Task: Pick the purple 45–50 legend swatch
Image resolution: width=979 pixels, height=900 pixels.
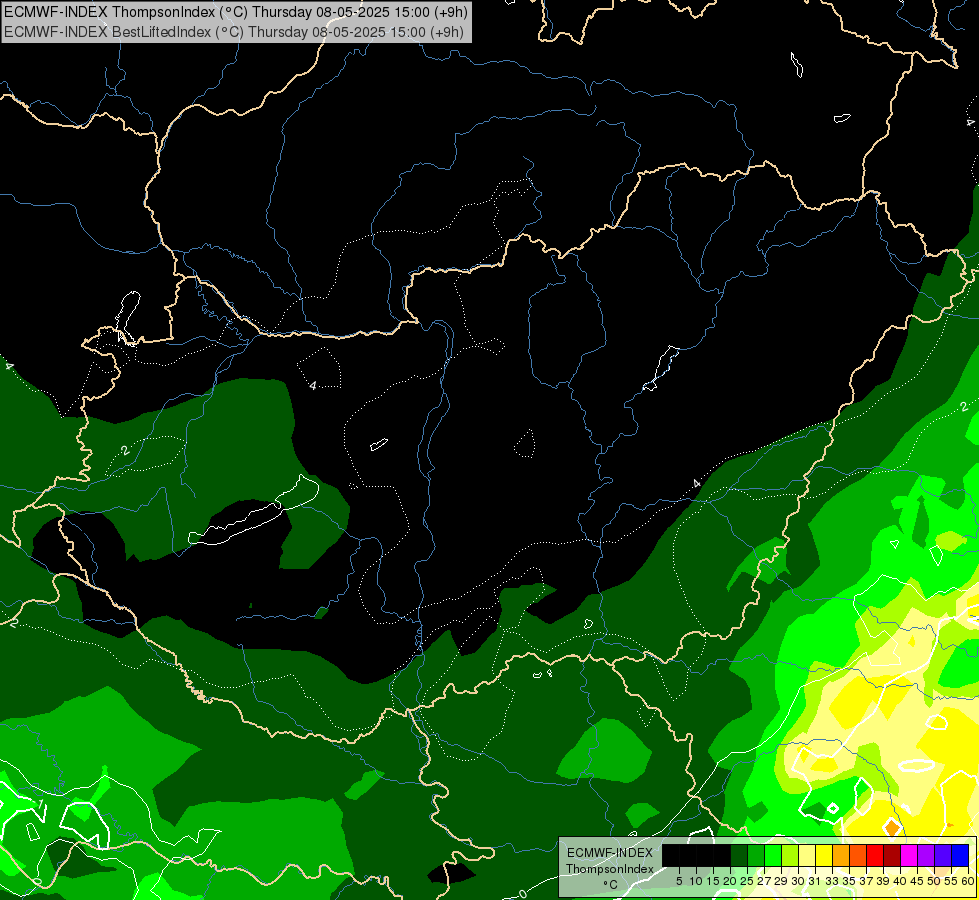Action: coord(926,855)
